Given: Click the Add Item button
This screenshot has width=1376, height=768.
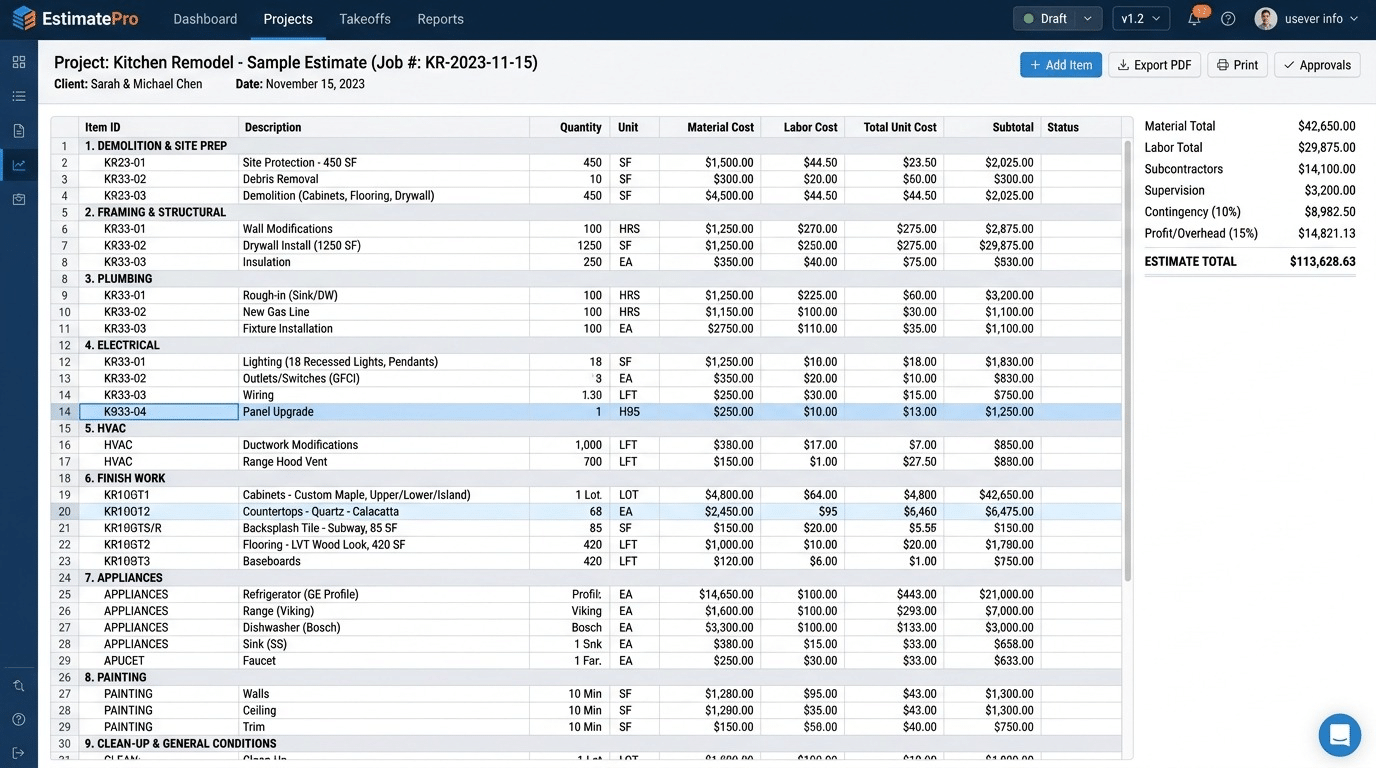Looking at the screenshot, I should 1061,65.
